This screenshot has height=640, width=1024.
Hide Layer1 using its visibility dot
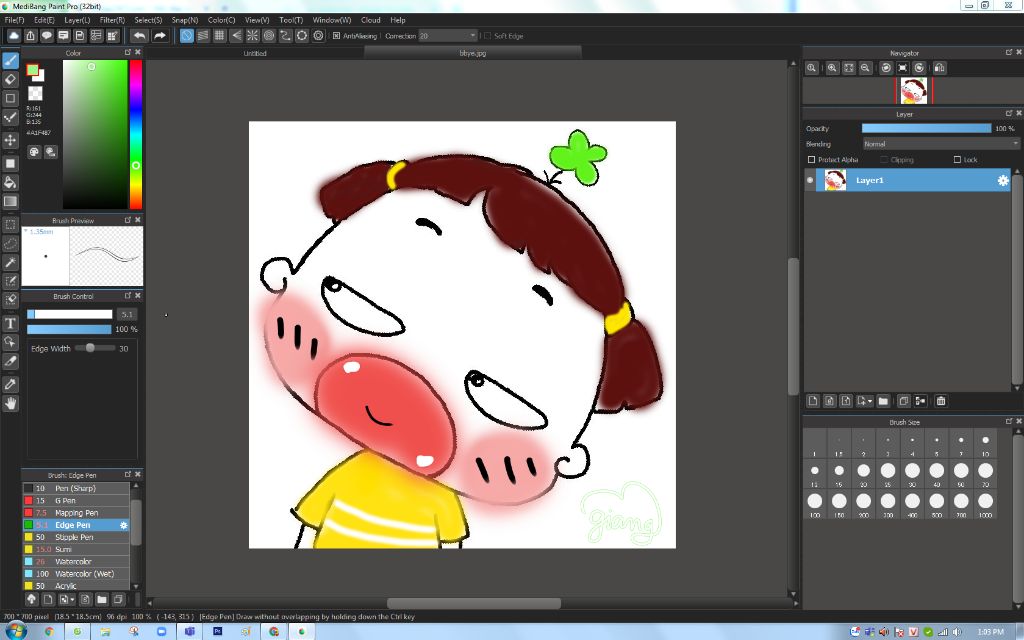tap(810, 180)
